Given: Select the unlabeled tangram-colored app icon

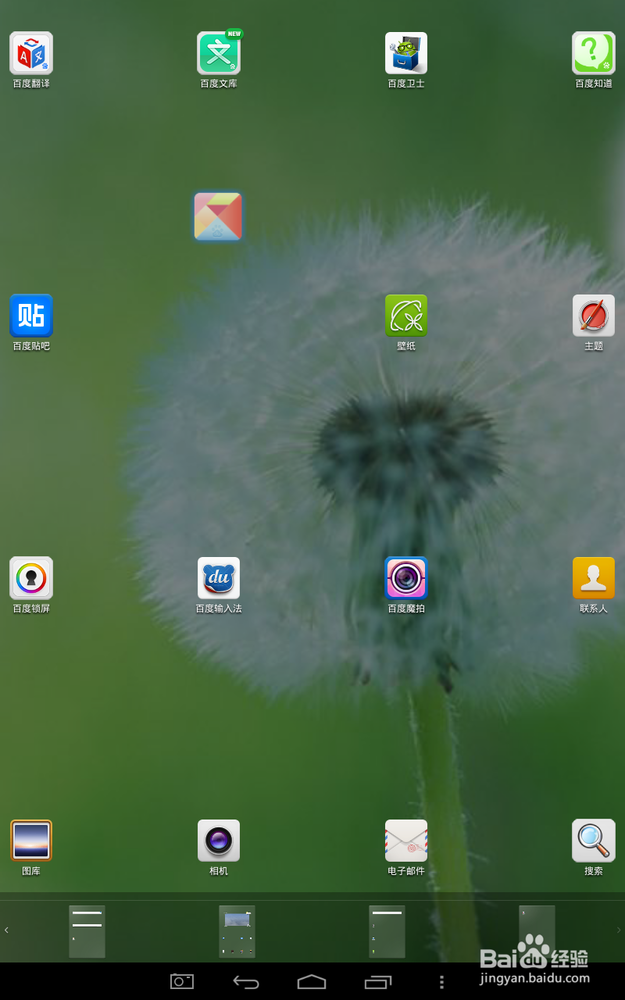Looking at the screenshot, I should click(x=218, y=217).
